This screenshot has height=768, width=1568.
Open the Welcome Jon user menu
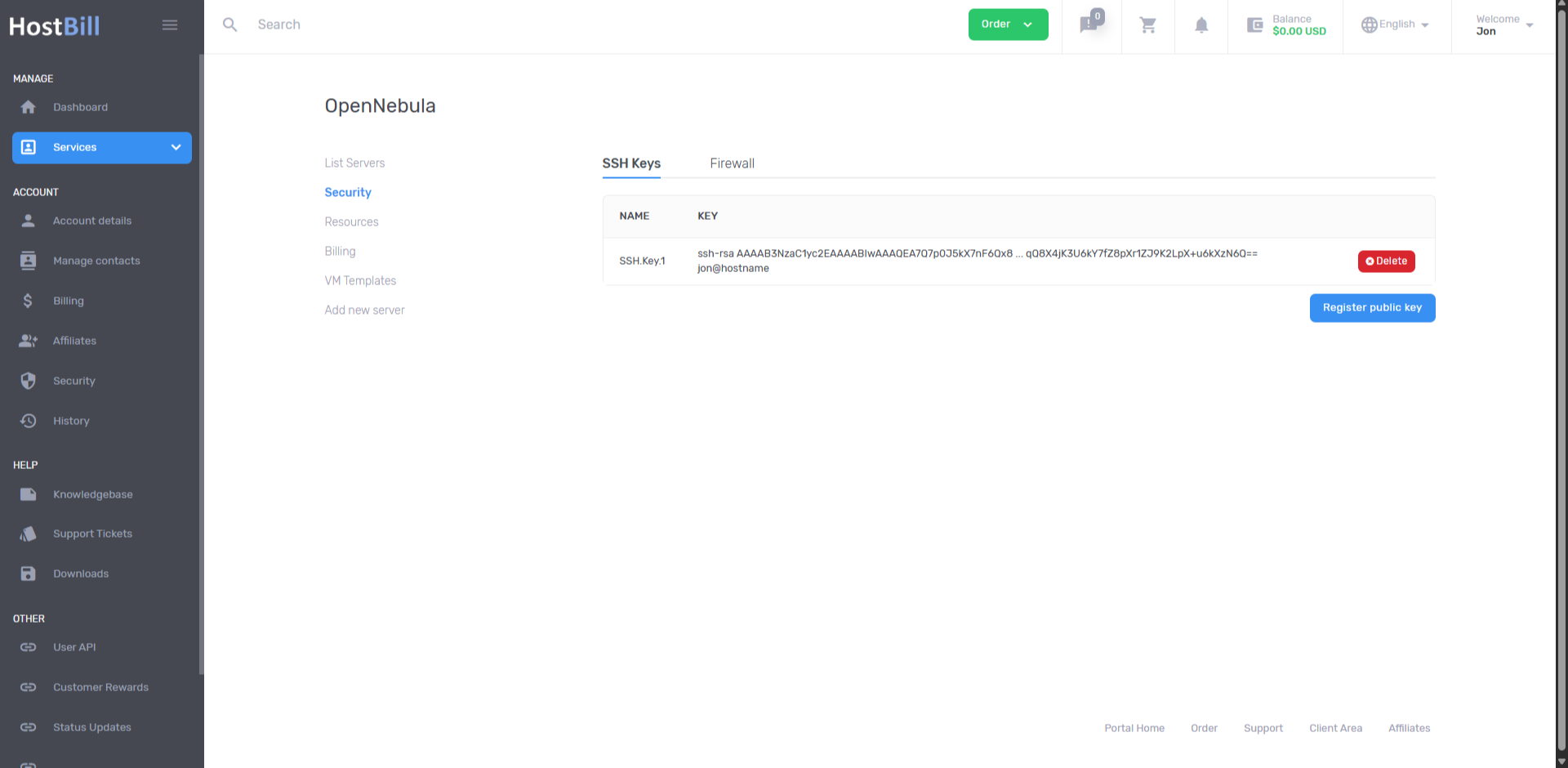1504,25
